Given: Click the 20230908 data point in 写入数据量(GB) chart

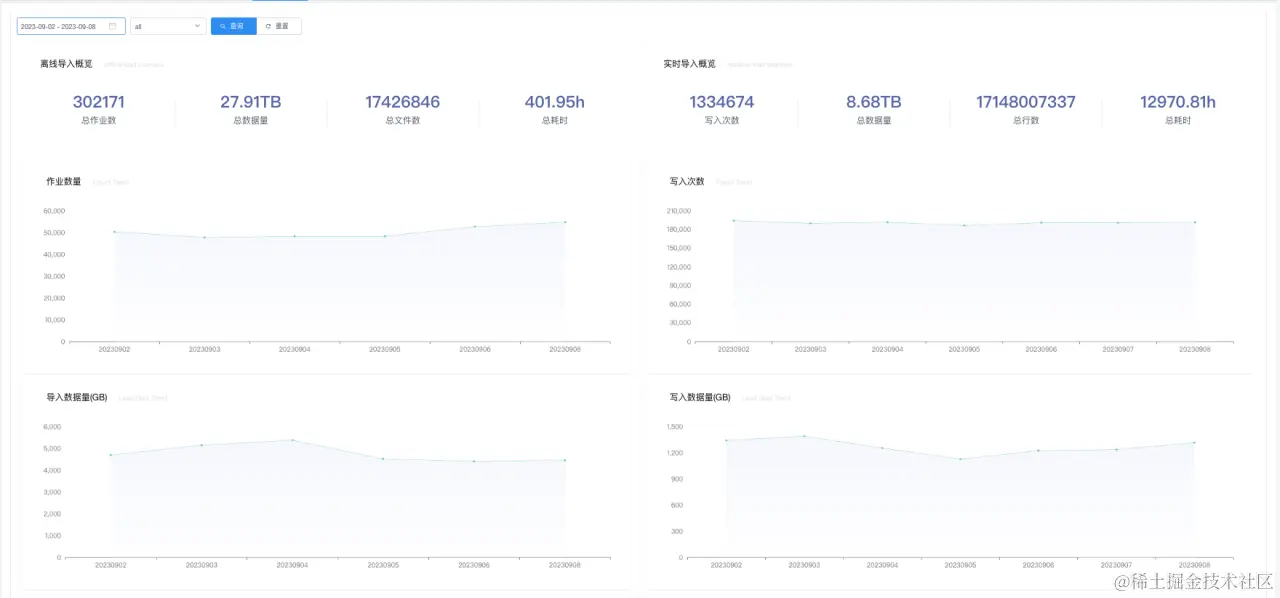Looking at the screenshot, I should [1194, 442].
